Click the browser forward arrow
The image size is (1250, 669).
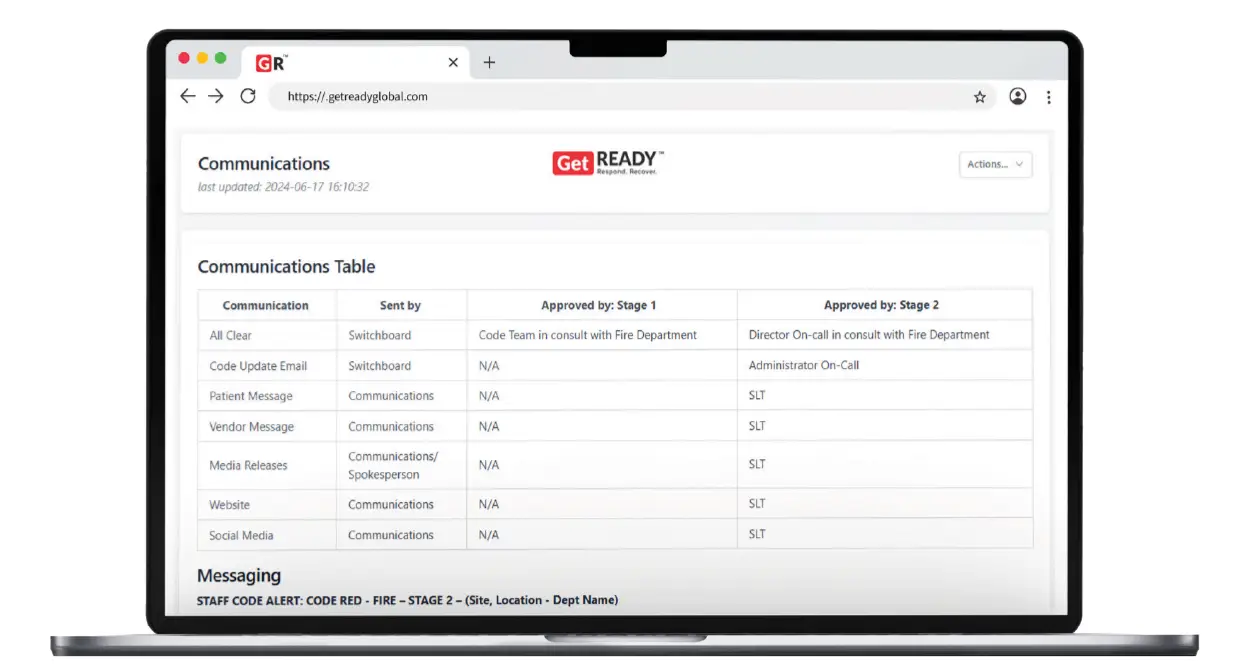[216, 96]
